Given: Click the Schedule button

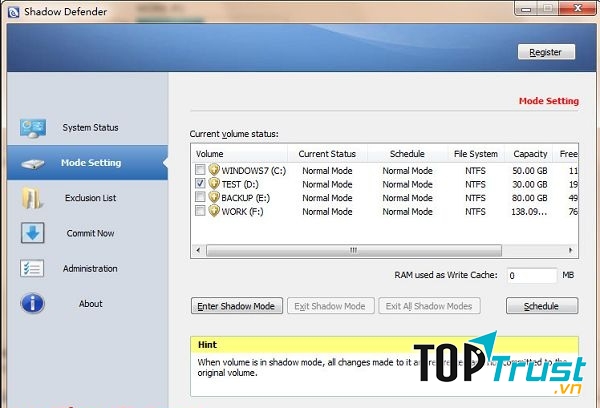Looking at the screenshot, I should [x=542, y=306].
